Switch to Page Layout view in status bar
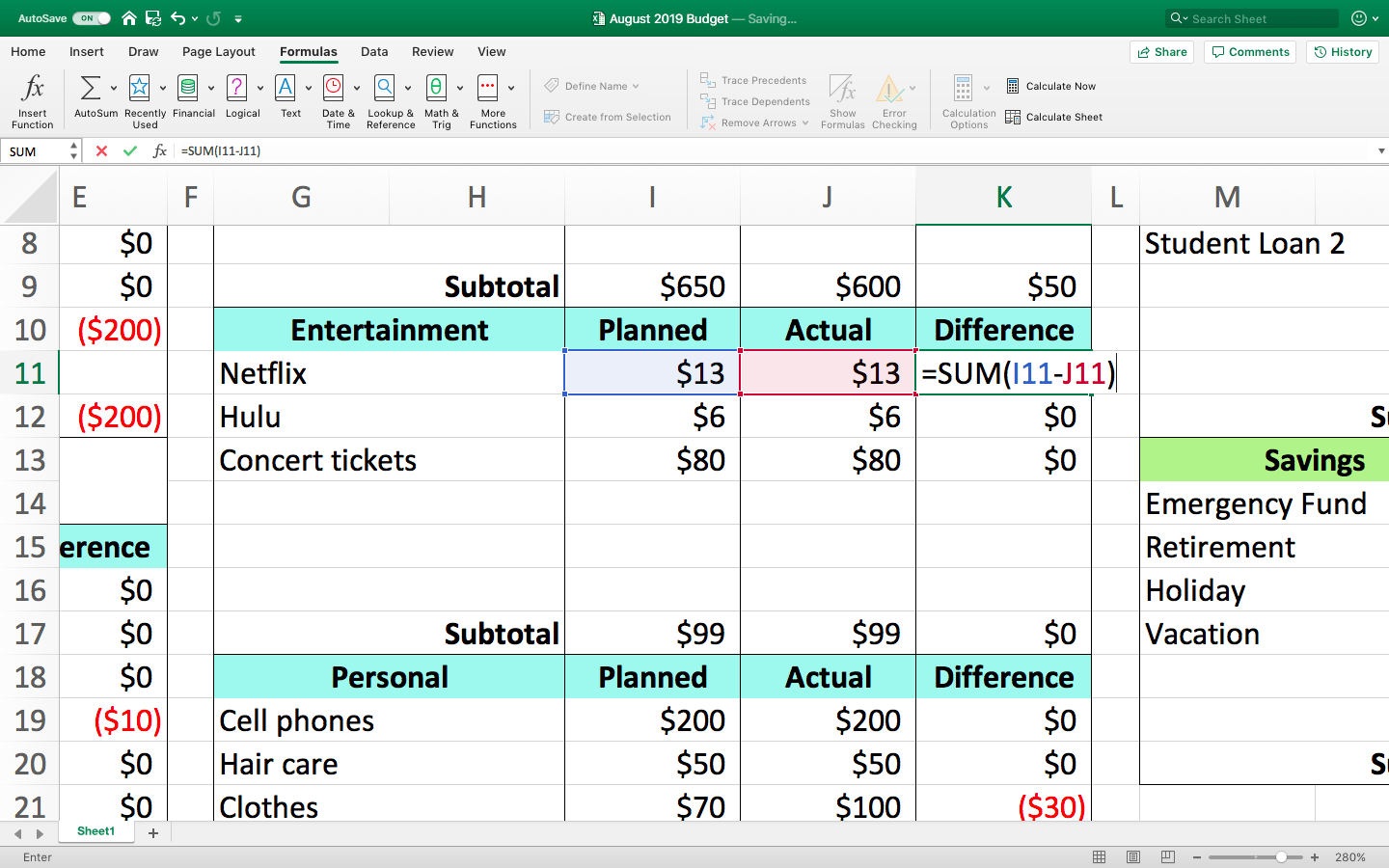Screen dimensions: 1389x868 (1133, 856)
